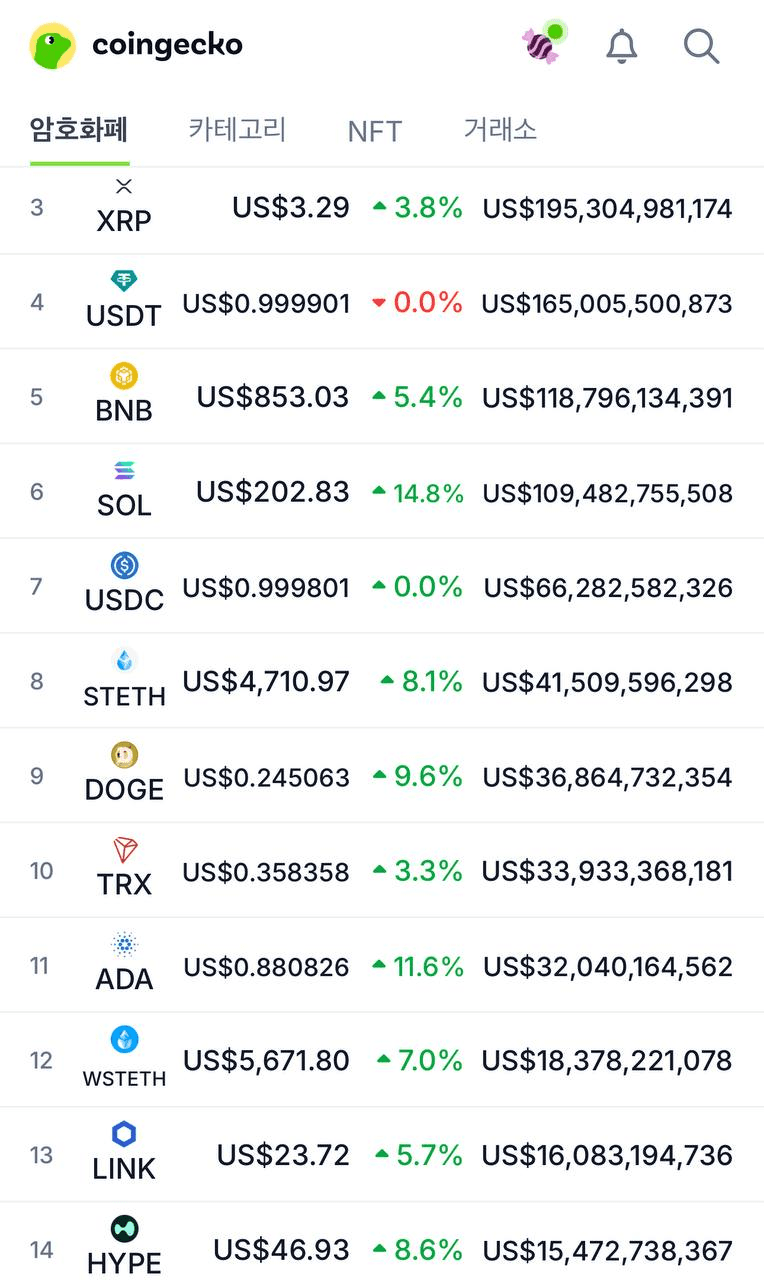Open the STETH coin name link
Screen dimensions: 764x1280
click(124, 696)
